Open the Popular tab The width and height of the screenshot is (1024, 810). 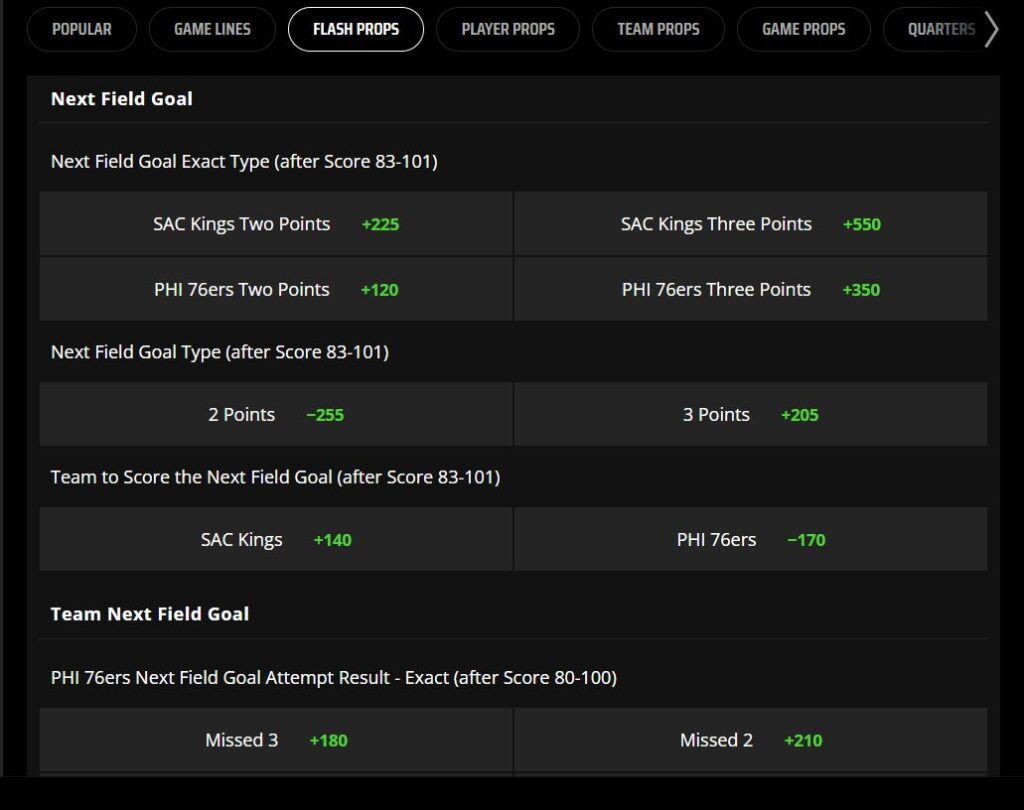click(x=82, y=29)
